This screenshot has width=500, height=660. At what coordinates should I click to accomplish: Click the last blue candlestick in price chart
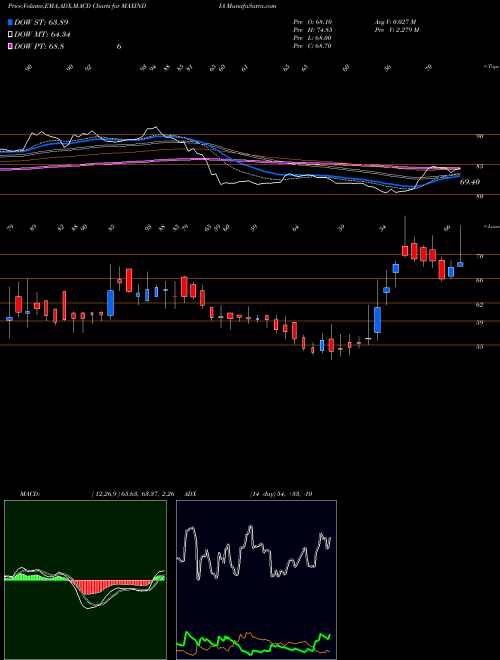(x=460, y=264)
